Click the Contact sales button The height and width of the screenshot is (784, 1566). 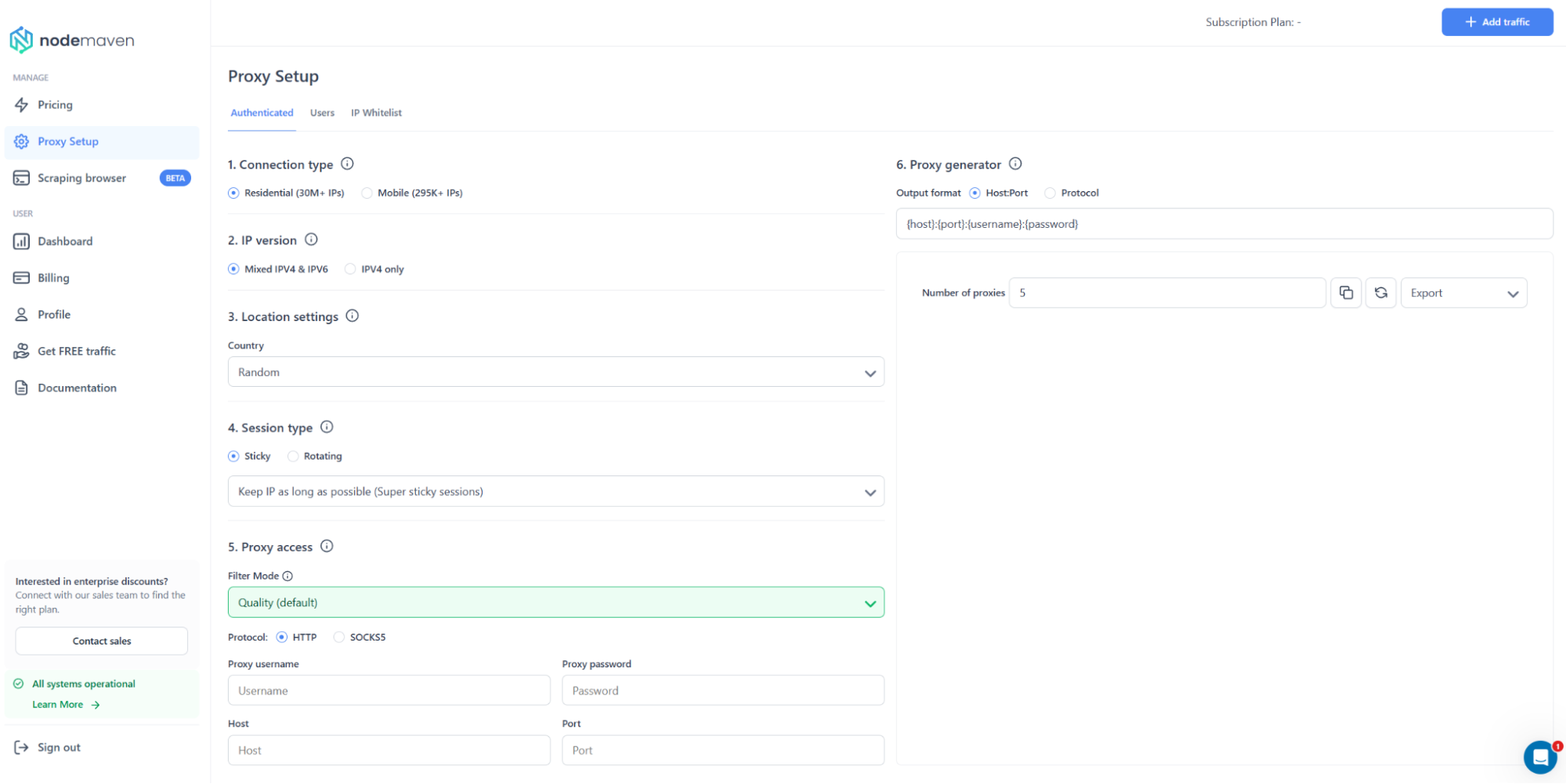[102, 641]
